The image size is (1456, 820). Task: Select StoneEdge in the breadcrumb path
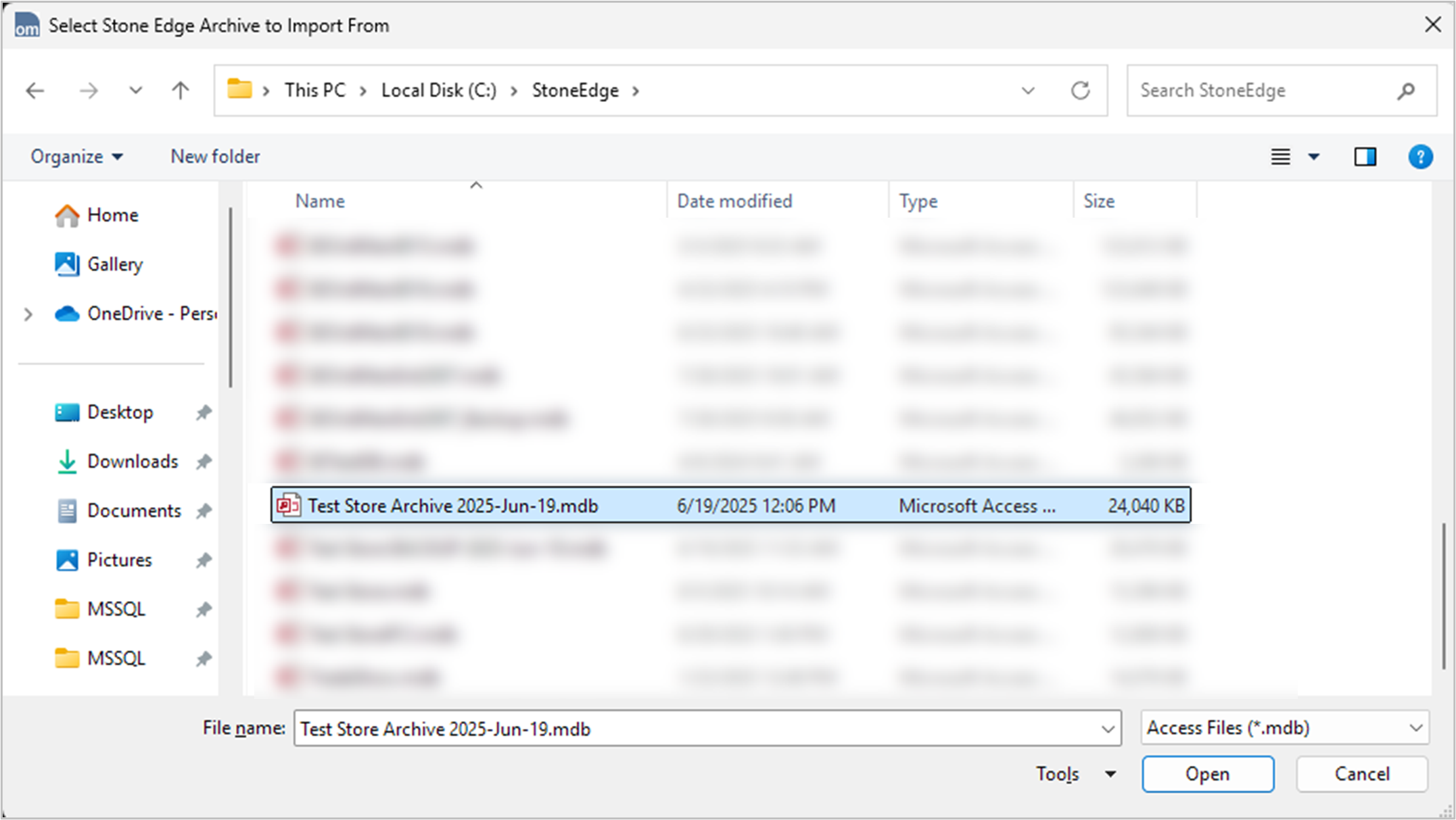click(576, 90)
